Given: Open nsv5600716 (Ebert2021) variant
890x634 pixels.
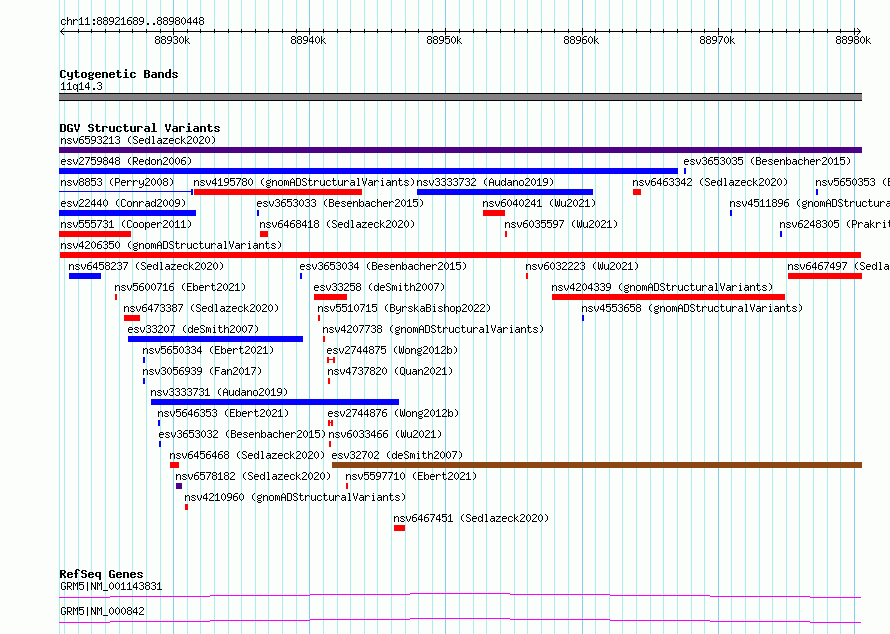Looking at the screenshot, I should tap(180, 287).
